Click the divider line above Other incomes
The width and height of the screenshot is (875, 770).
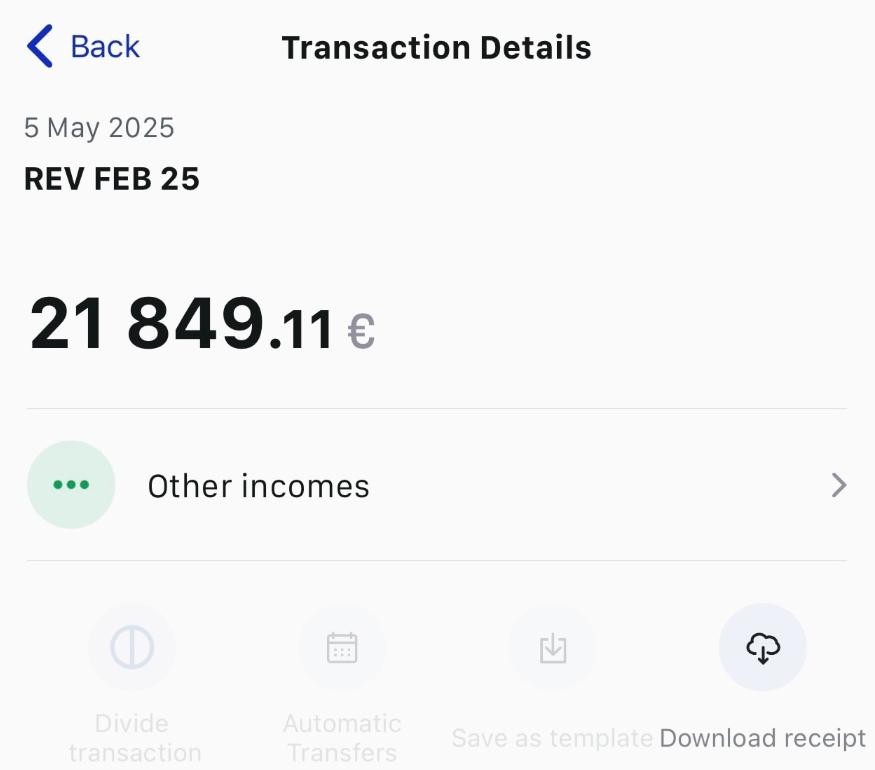click(x=436, y=409)
